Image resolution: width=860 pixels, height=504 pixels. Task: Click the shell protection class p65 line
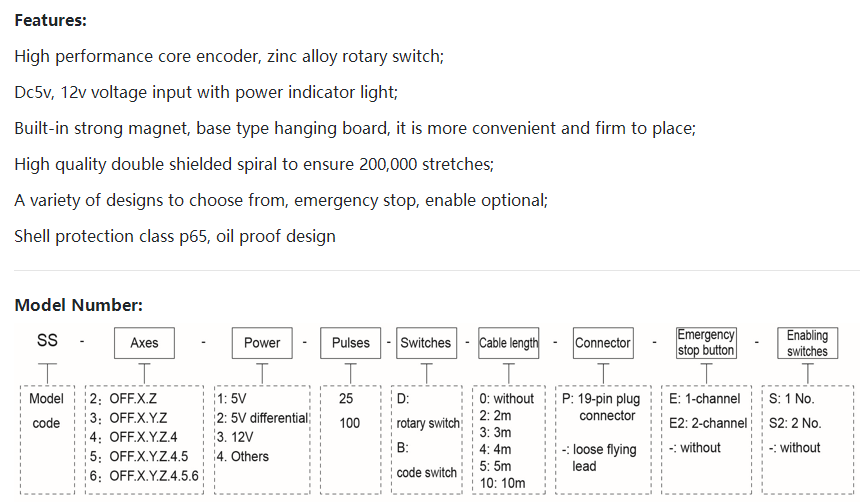click(x=175, y=236)
